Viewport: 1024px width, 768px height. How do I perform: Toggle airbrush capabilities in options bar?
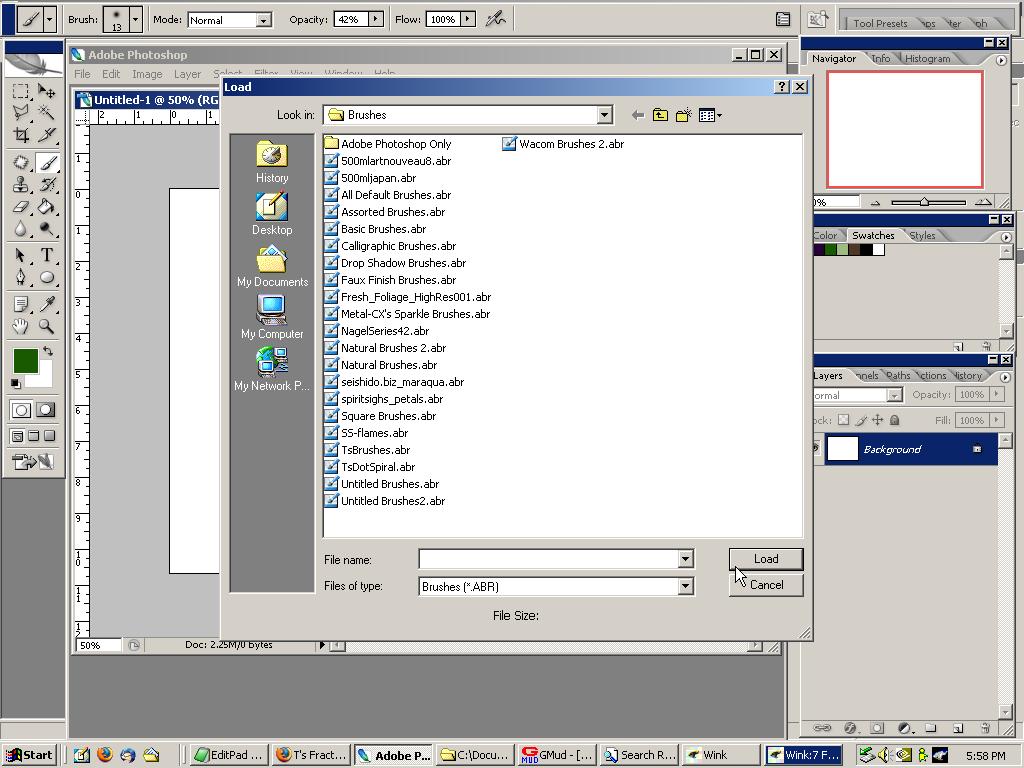point(496,18)
